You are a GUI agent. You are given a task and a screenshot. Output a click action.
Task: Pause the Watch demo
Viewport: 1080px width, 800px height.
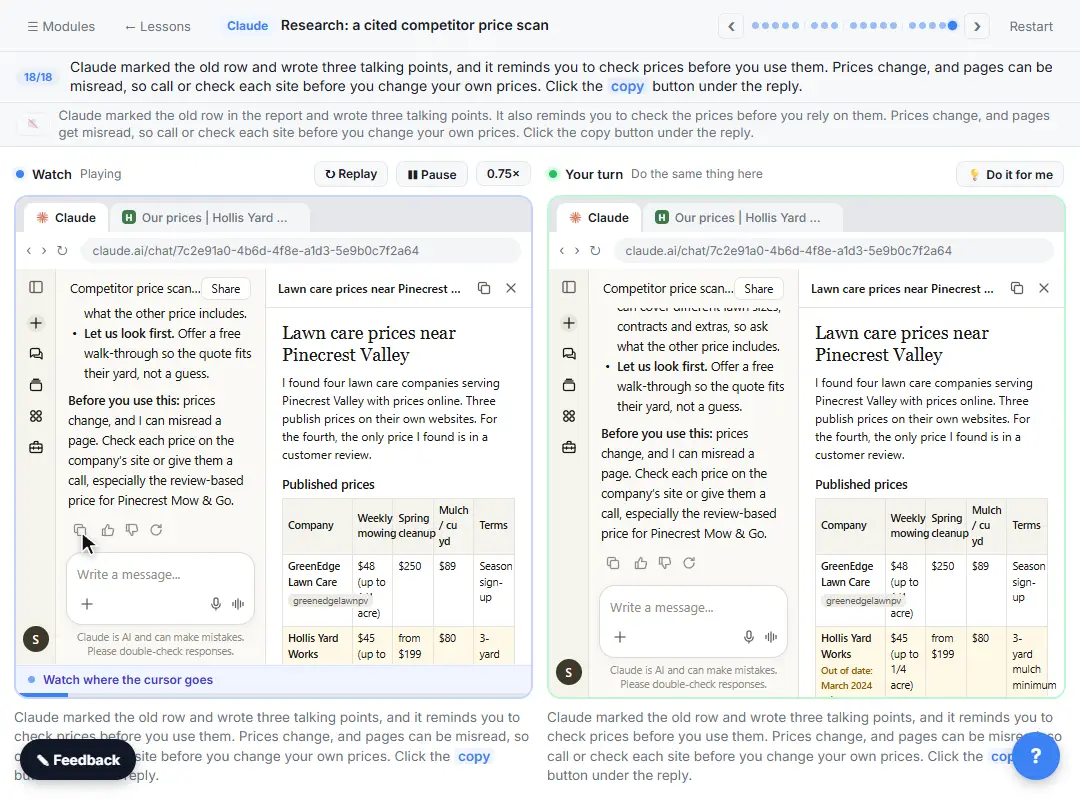point(432,174)
